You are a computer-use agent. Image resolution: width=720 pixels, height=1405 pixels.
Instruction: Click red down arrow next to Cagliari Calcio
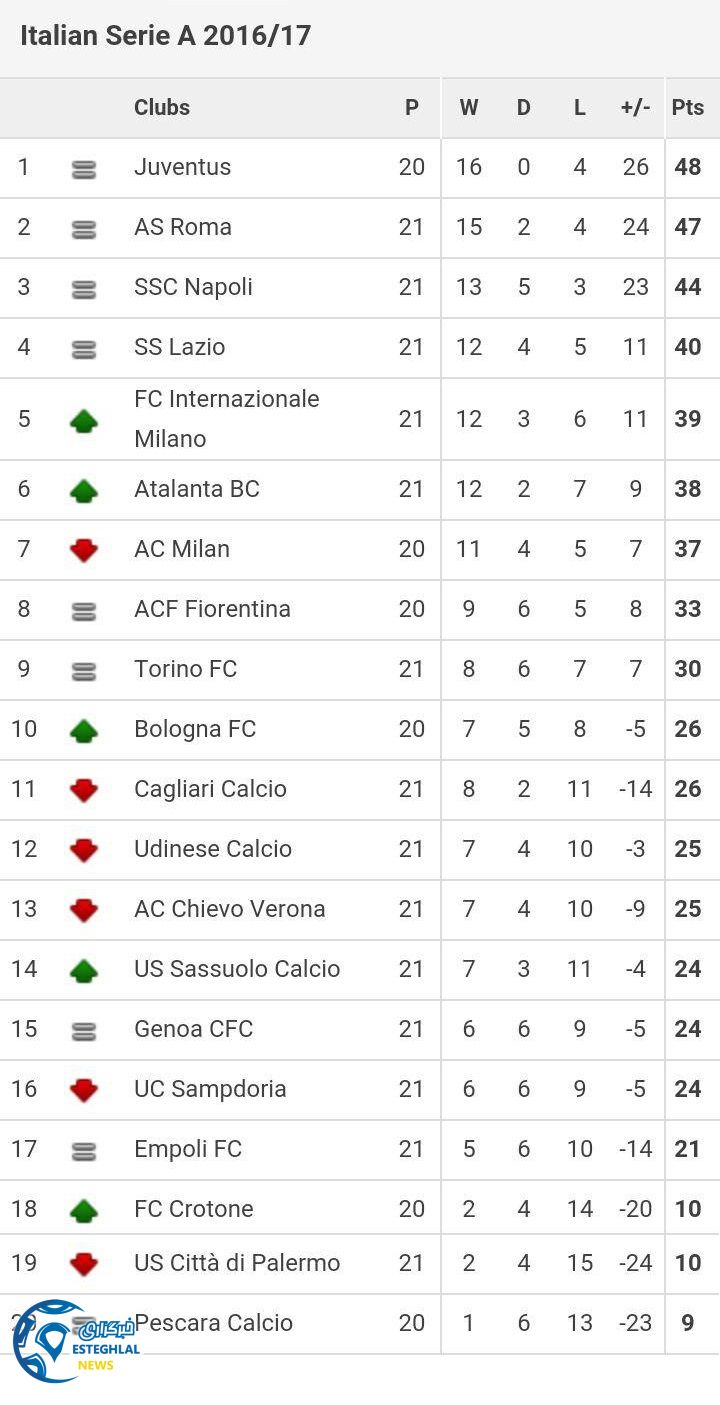pos(84,790)
